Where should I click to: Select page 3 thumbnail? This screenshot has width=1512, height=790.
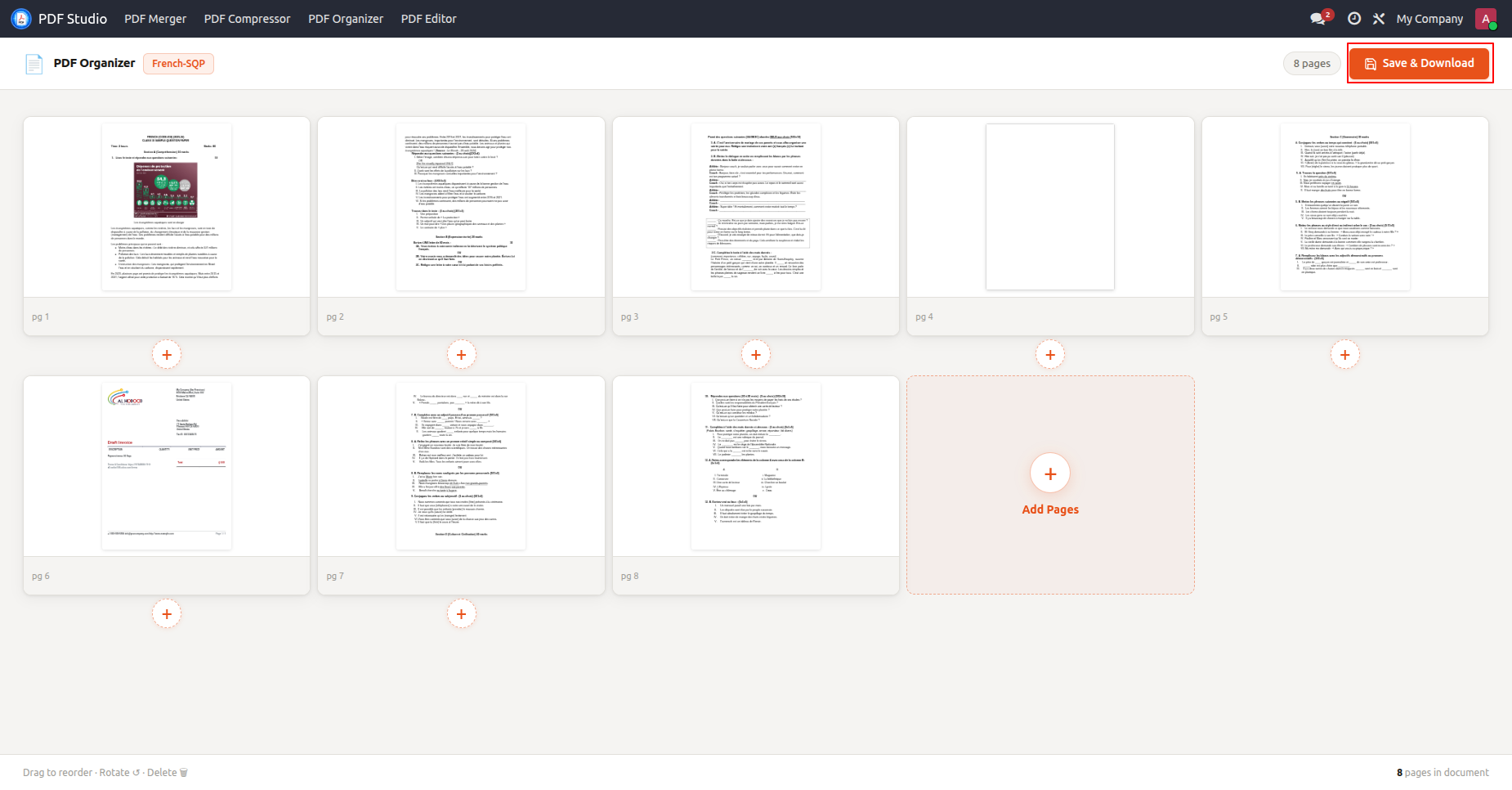point(756,207)
